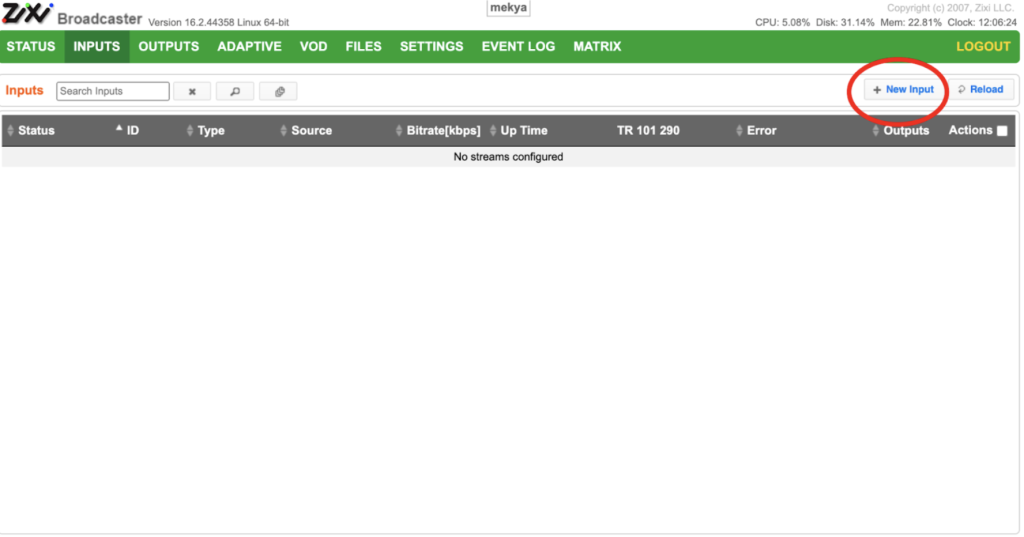This screenshot has height=537, width=1024.
Task: Go to the VOD tab
Action: tap(313, 46)
